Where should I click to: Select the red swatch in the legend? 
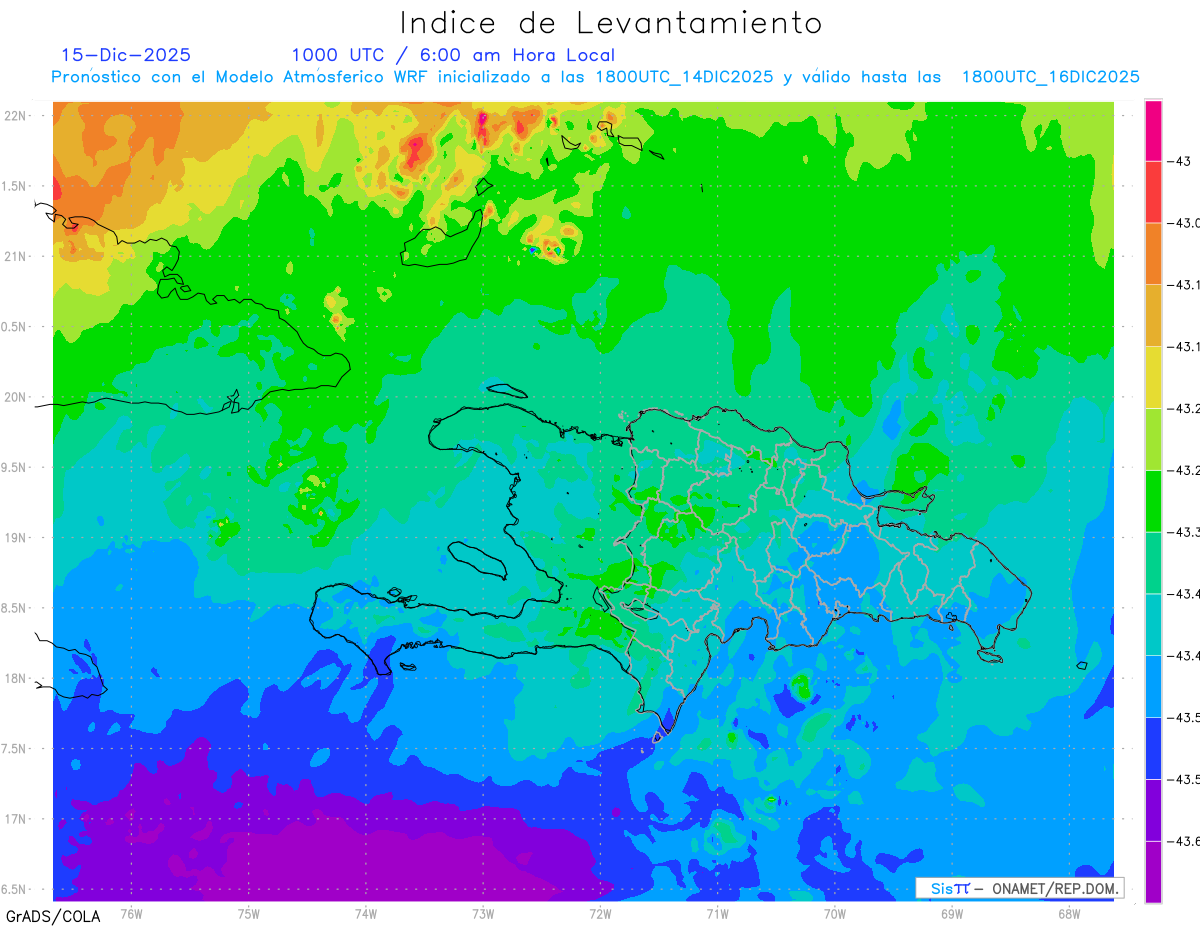point(1153,192)
